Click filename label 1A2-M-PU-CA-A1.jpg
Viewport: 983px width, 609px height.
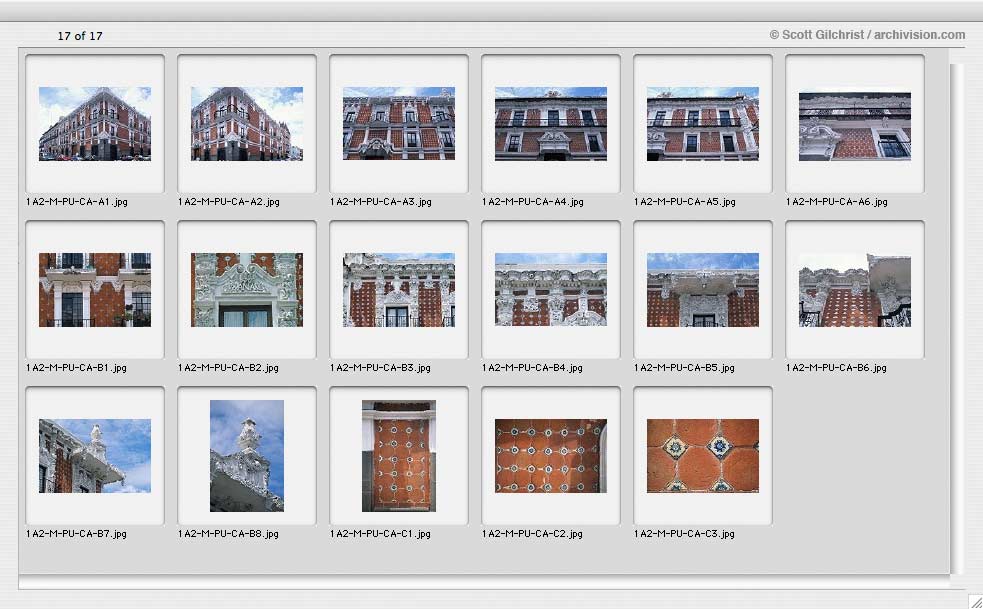pos(76,202)
